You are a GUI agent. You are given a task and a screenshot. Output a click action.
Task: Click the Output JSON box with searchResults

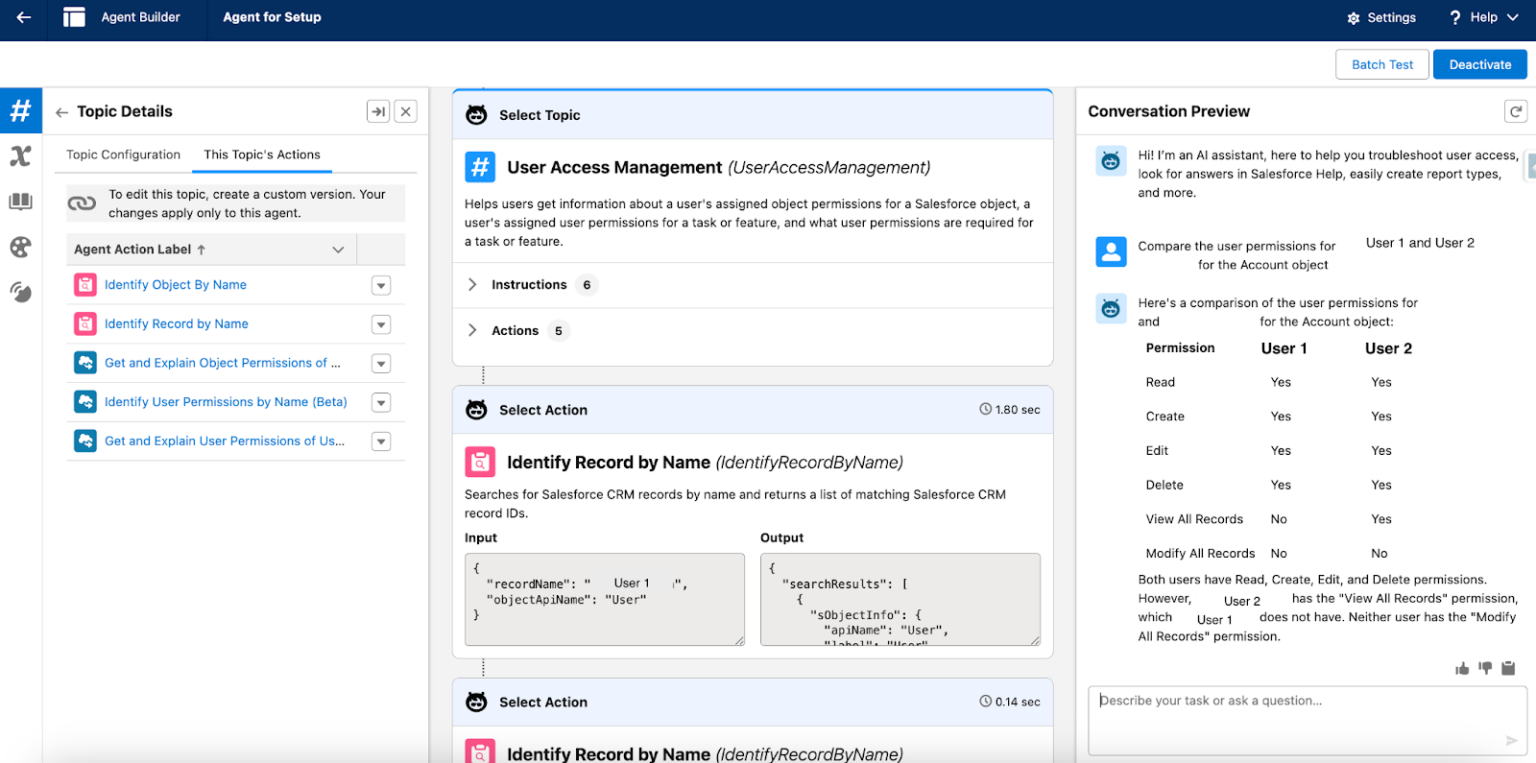point(900,600)
